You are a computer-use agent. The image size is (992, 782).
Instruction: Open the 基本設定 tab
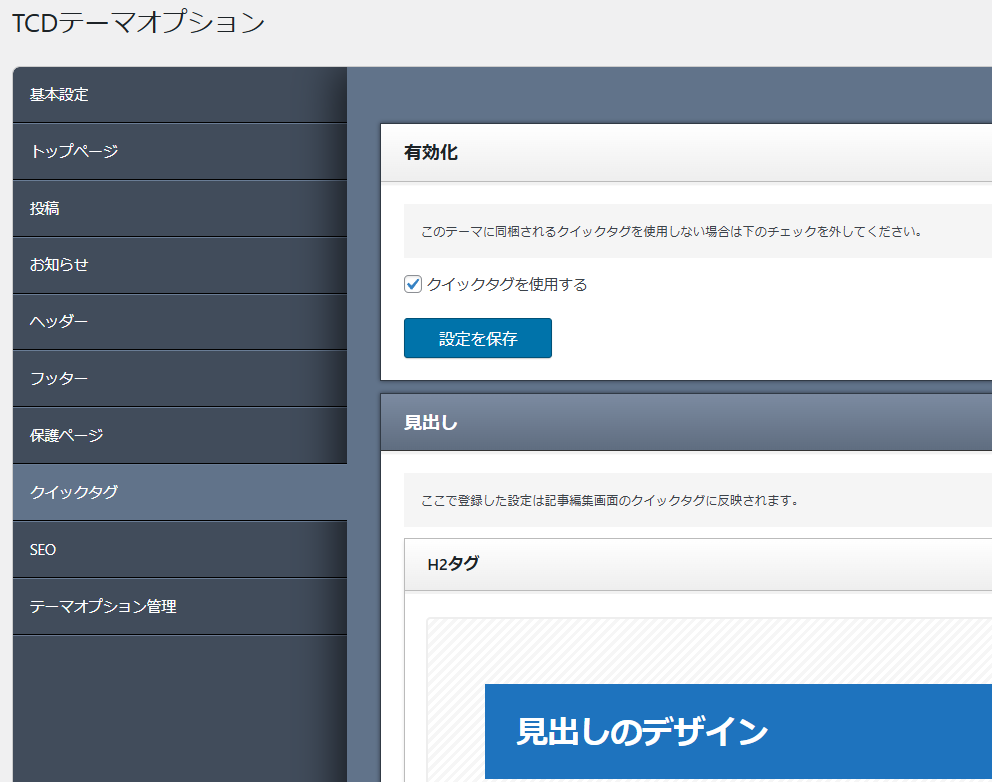(x=180, y=95)
